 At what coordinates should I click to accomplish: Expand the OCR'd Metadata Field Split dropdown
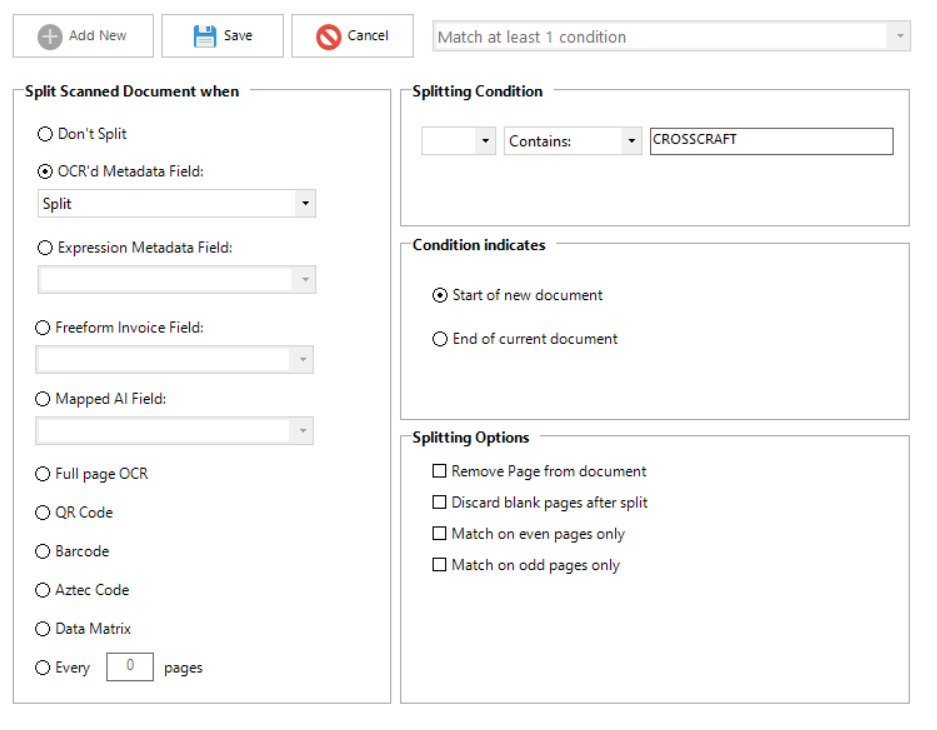pyautogui.click(x=304, y=204)
